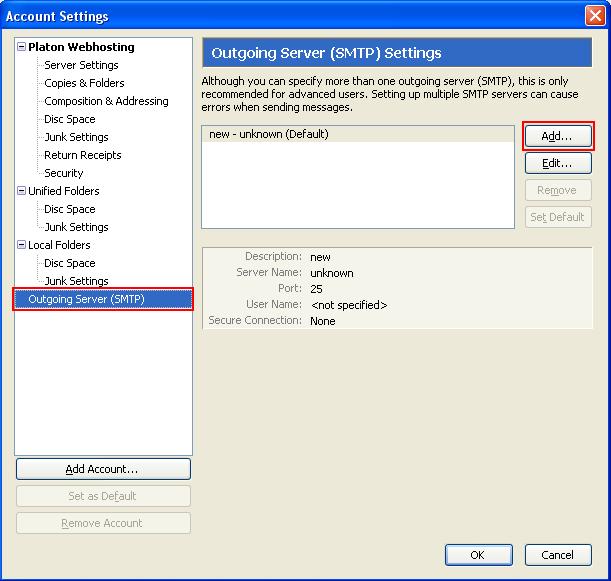
Task: Open Server Settings under Platon Webhosting
Action: point(81,65)
